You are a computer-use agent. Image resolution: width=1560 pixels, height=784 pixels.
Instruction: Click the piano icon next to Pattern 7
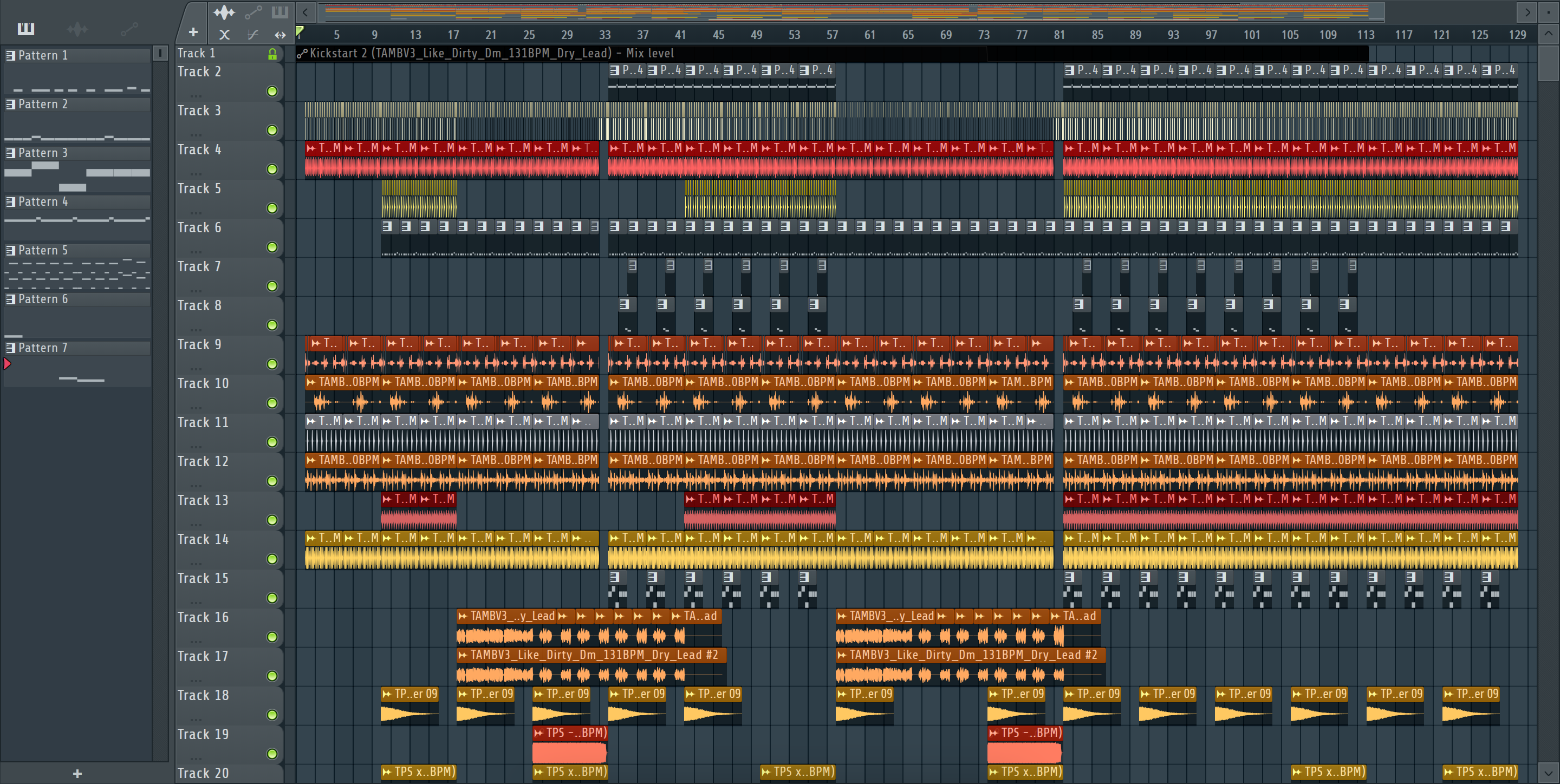(x=10, y=348)
